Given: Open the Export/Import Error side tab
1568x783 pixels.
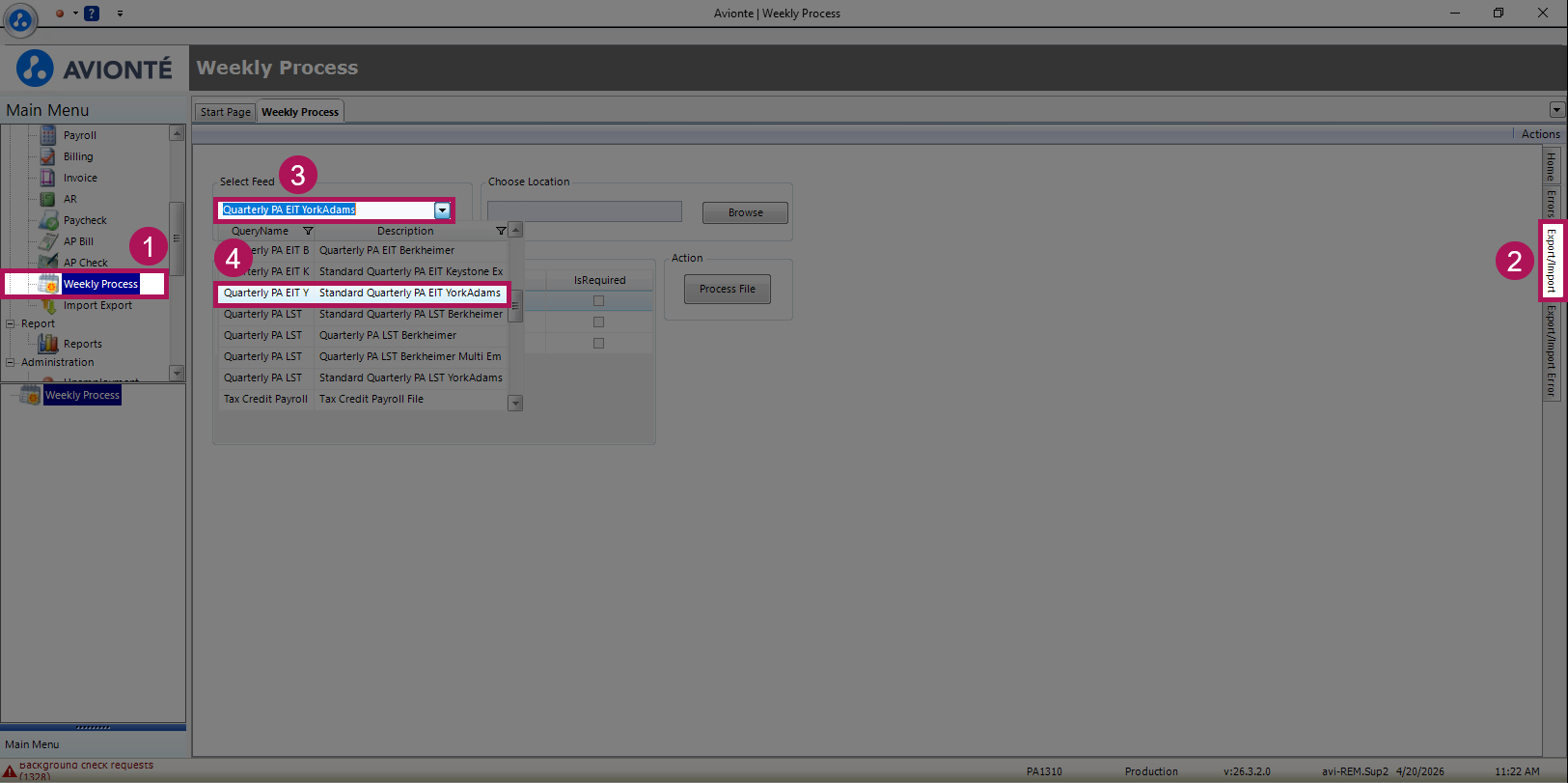Looking at the screenshot, I should (x=1551, y=350).
